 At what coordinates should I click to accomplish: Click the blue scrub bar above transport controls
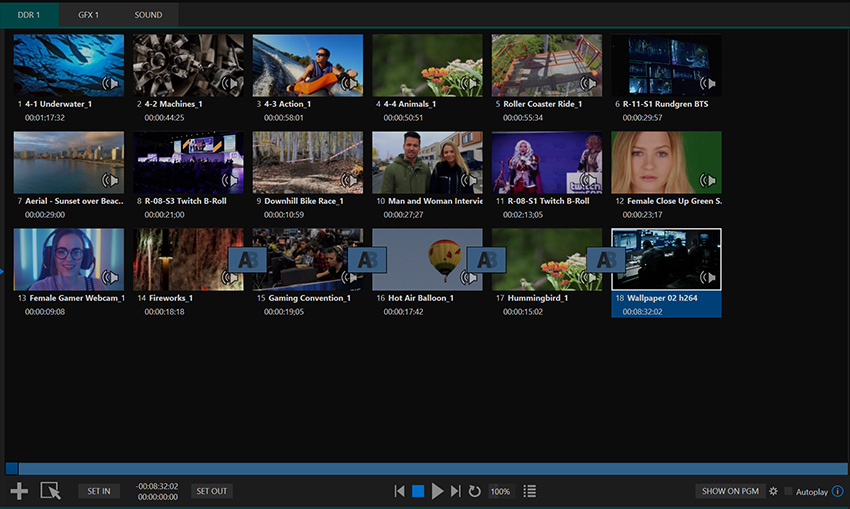(x=425, y=468)
